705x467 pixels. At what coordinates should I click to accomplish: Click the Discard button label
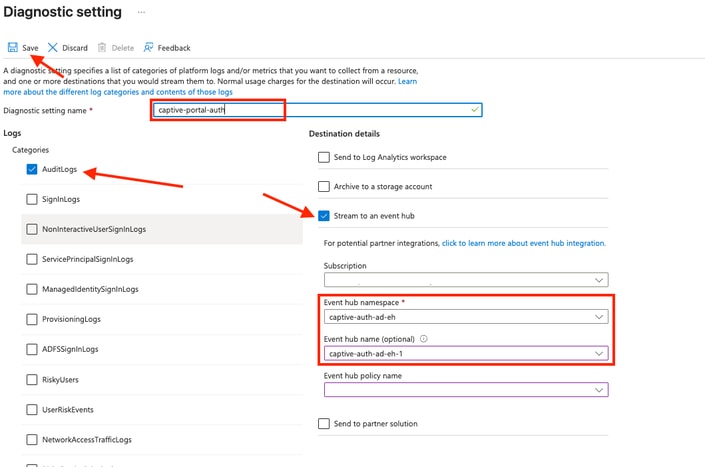(75, 48)
